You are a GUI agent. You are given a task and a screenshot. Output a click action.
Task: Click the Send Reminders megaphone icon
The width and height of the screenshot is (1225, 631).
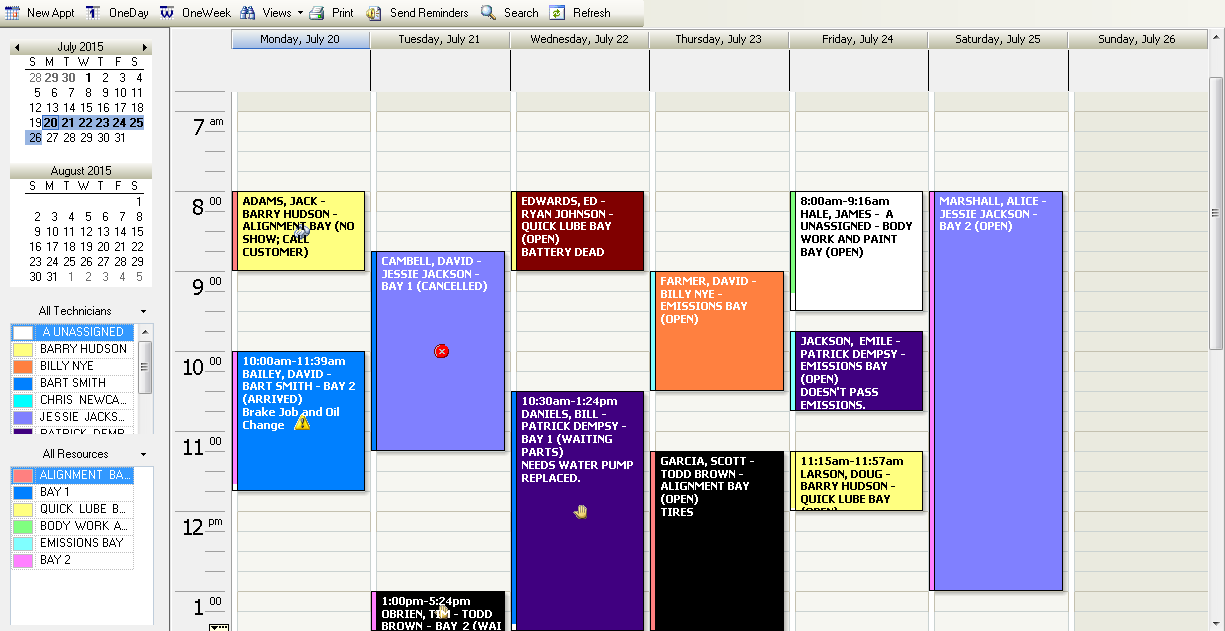[373, 12]
